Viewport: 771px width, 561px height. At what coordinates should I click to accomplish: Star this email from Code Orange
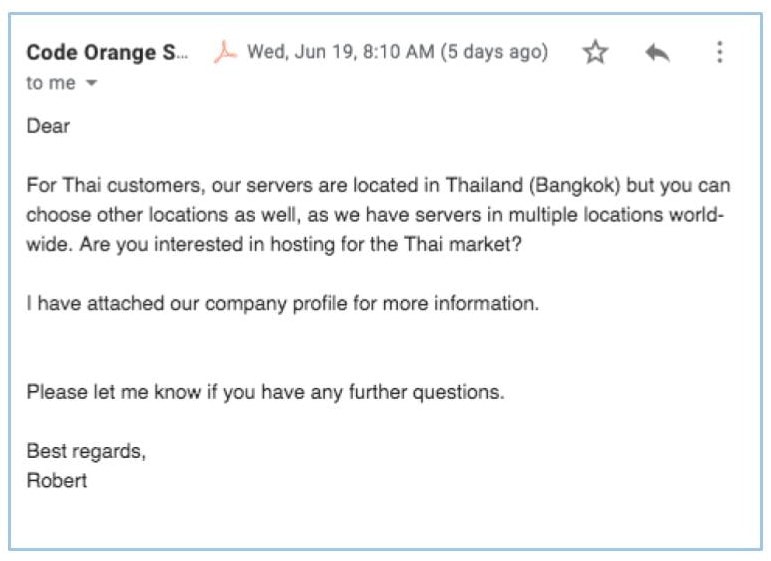[595, 52]
